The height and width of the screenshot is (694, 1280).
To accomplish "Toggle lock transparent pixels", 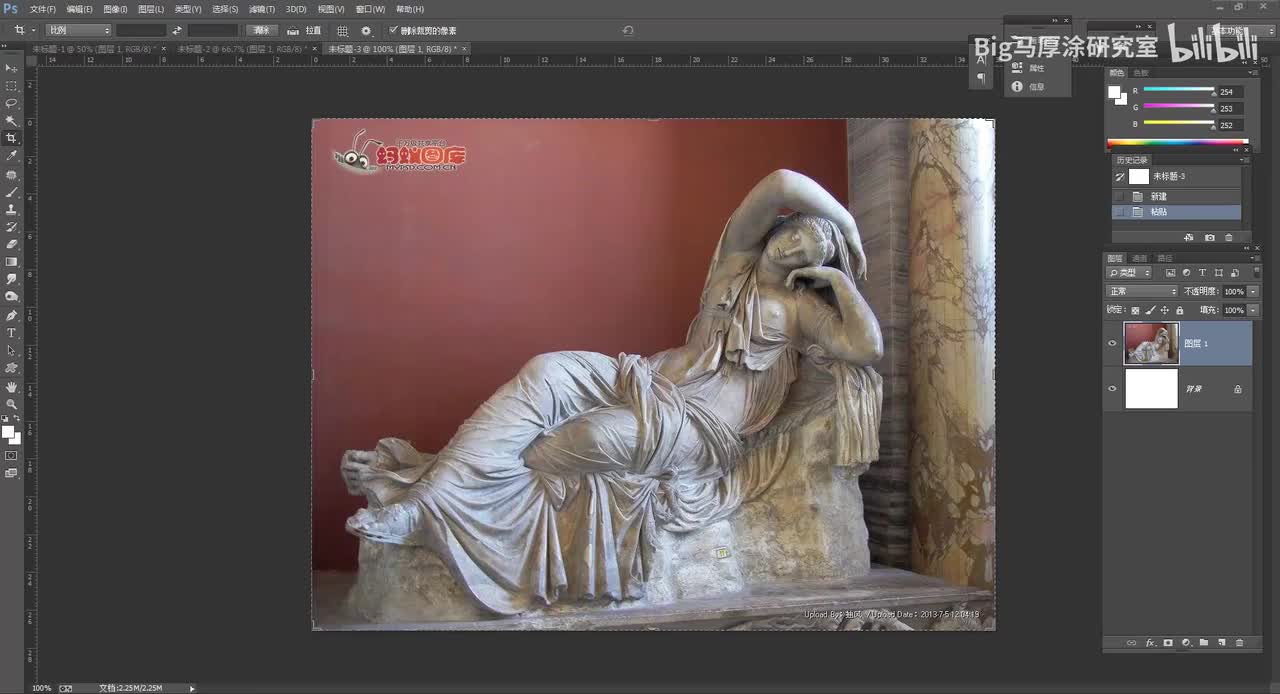I will 1135,310.
